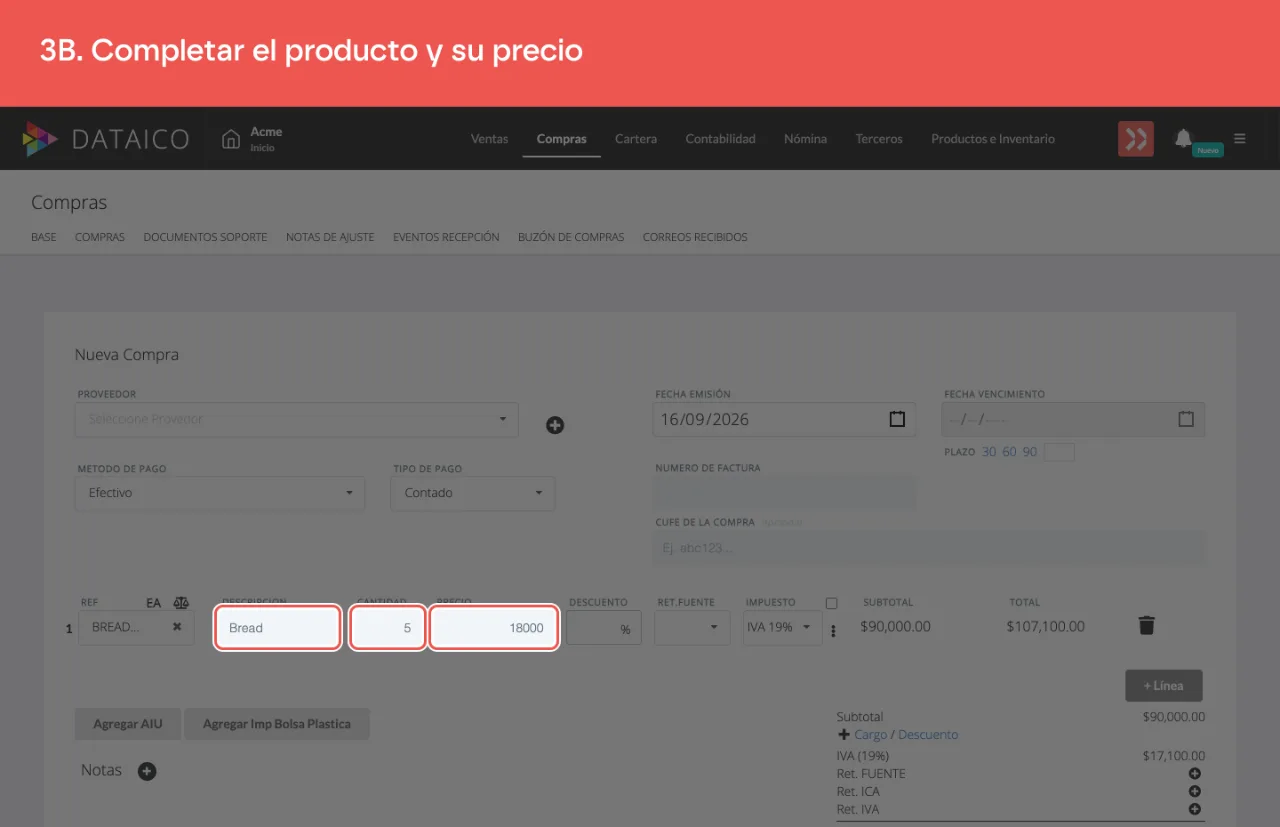Viewport: 1280px width, 827px height.
Task: Open the Nómina menu
Action: pyautogui.click(x=805, y=139)
